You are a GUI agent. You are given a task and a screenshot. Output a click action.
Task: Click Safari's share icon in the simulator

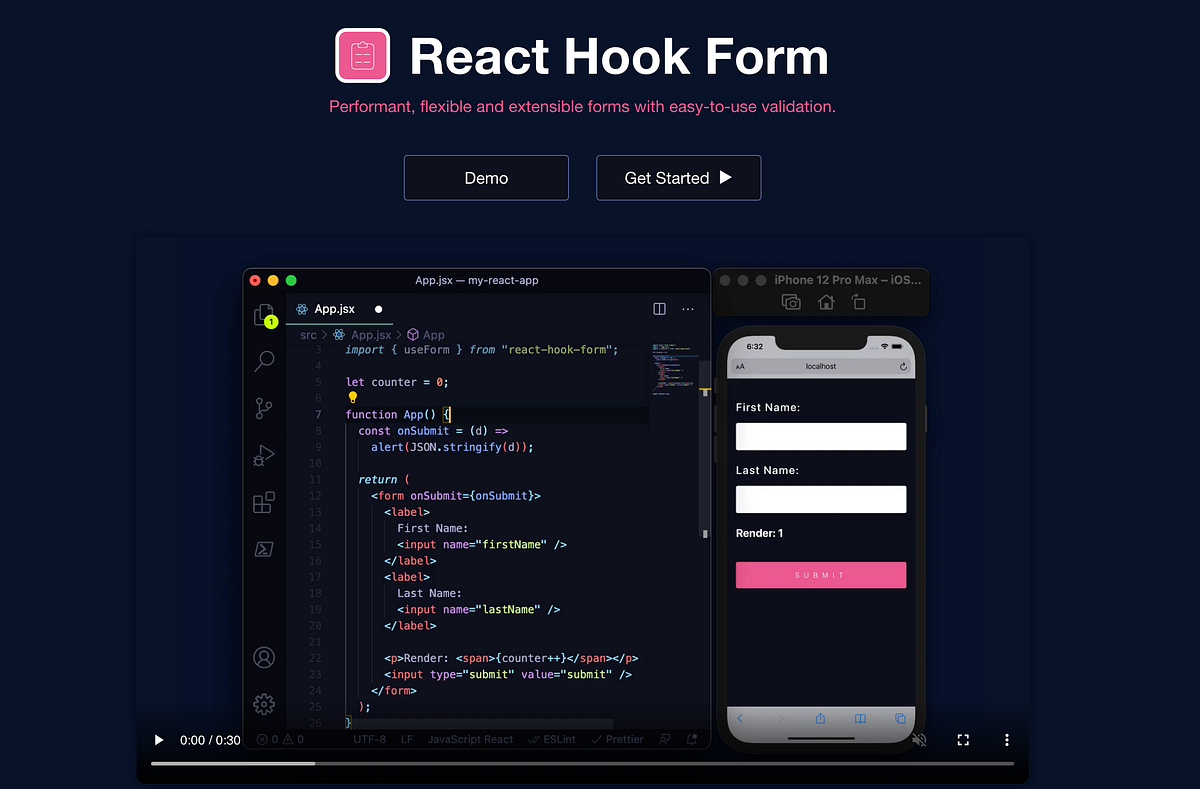pos(821,718)
